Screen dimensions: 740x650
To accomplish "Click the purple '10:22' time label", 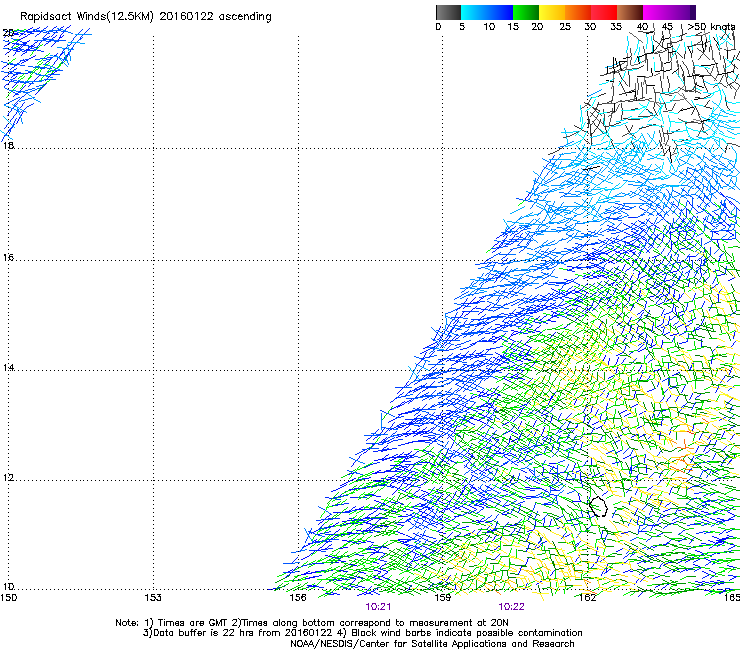I will tap(512, 607).
